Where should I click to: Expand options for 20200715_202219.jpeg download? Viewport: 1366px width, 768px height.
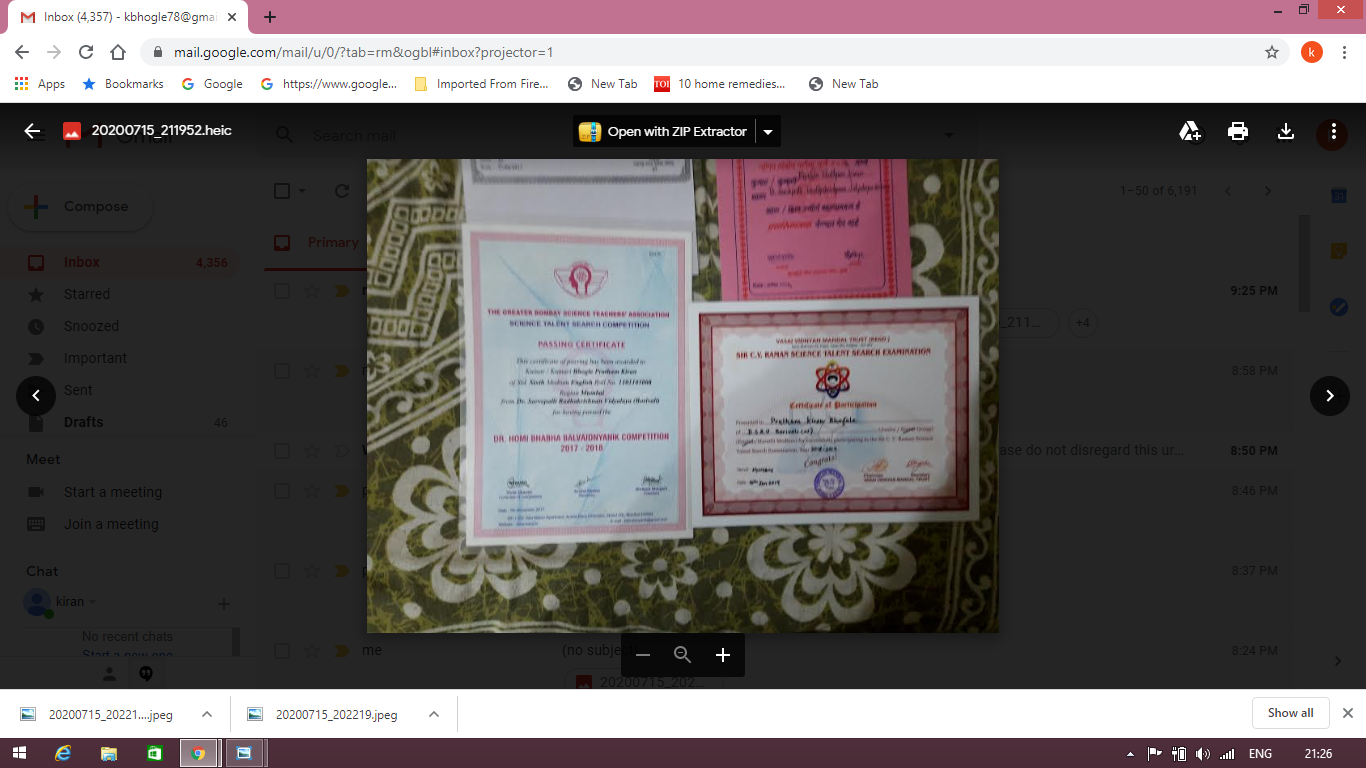434,714
